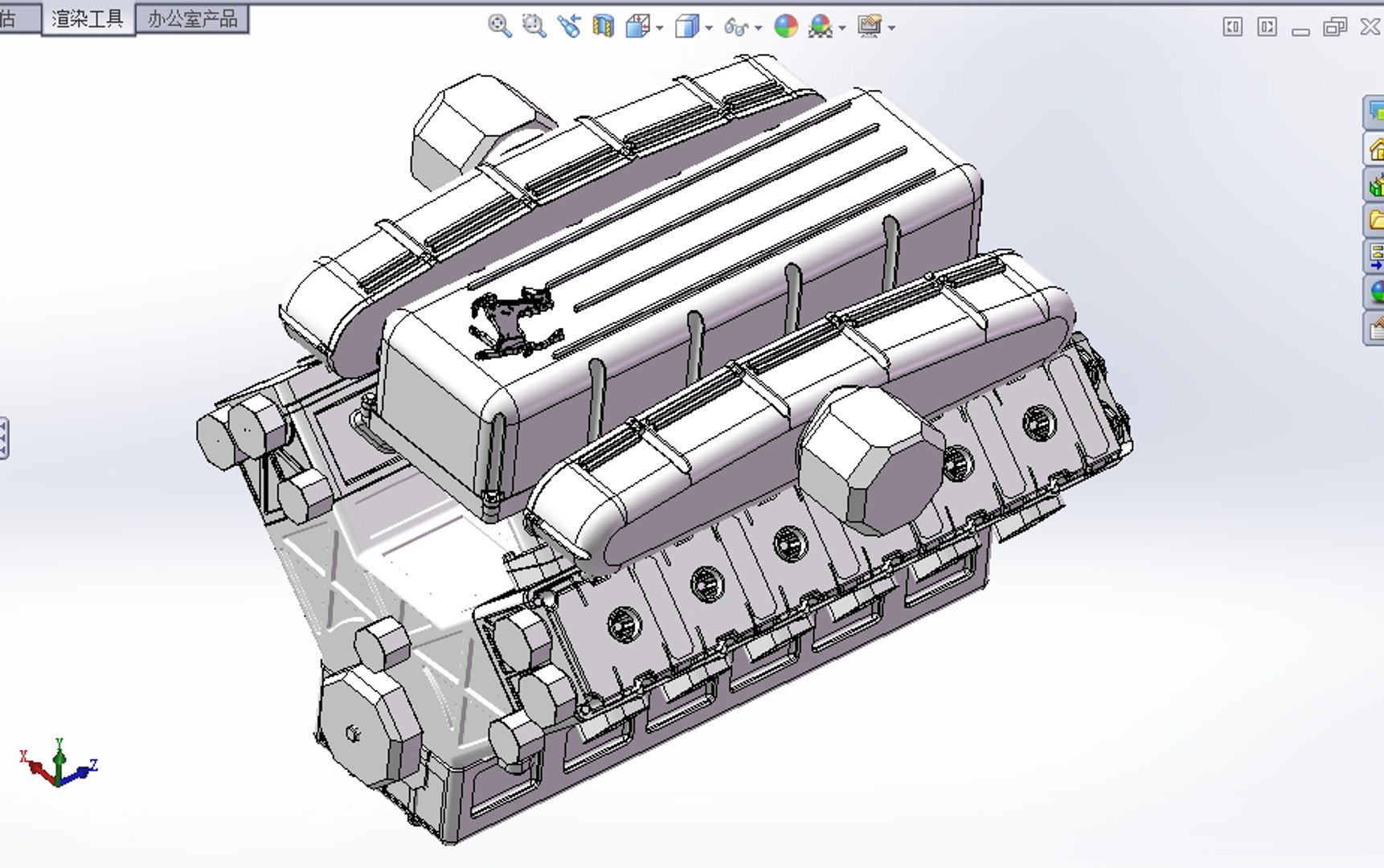Expand the Apply Scene dropdown arrow
The image size is (1384, 868).
(x=842, y=28)
